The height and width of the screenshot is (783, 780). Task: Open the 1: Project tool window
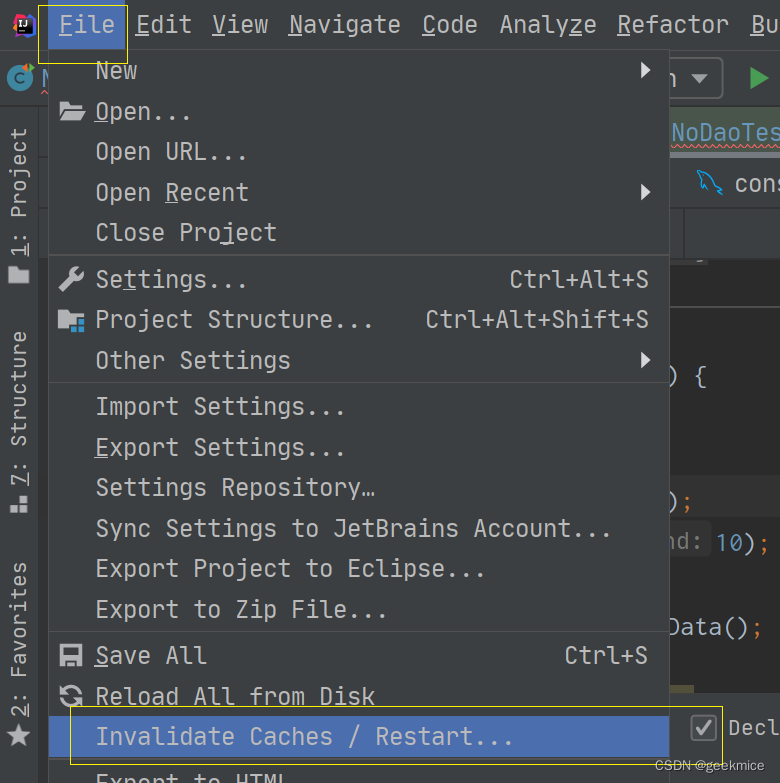click(x=19, y=206)
